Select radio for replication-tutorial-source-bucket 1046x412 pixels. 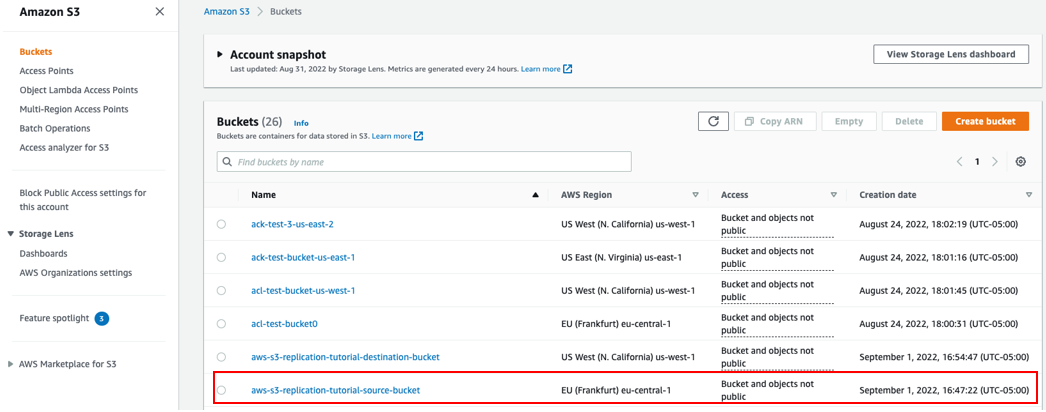coord(221,391)
